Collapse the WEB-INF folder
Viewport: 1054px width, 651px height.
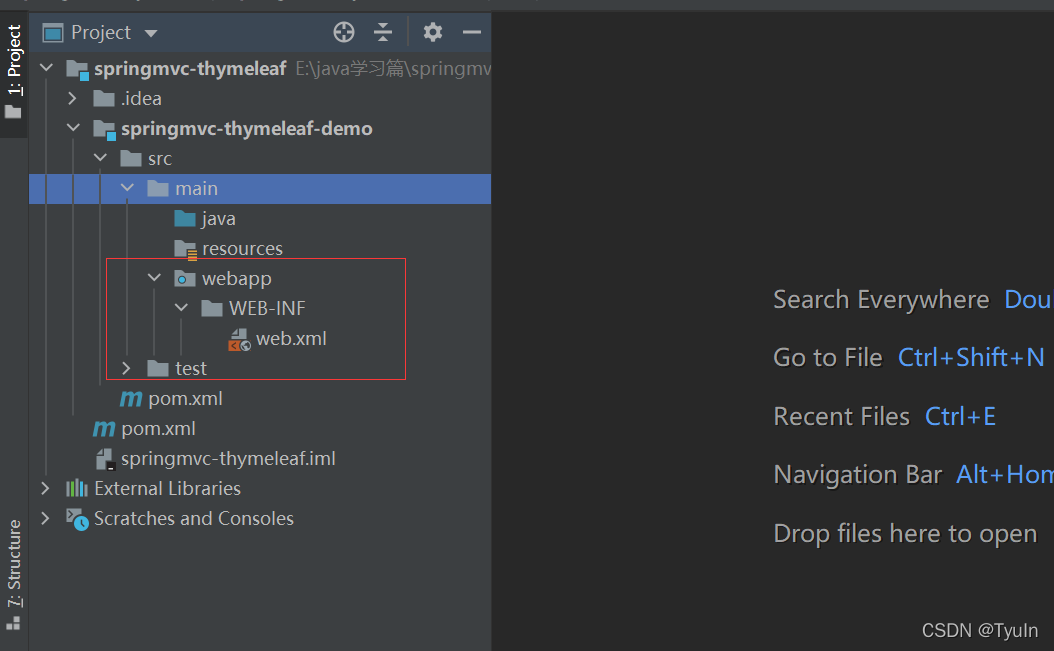point(181,308)
